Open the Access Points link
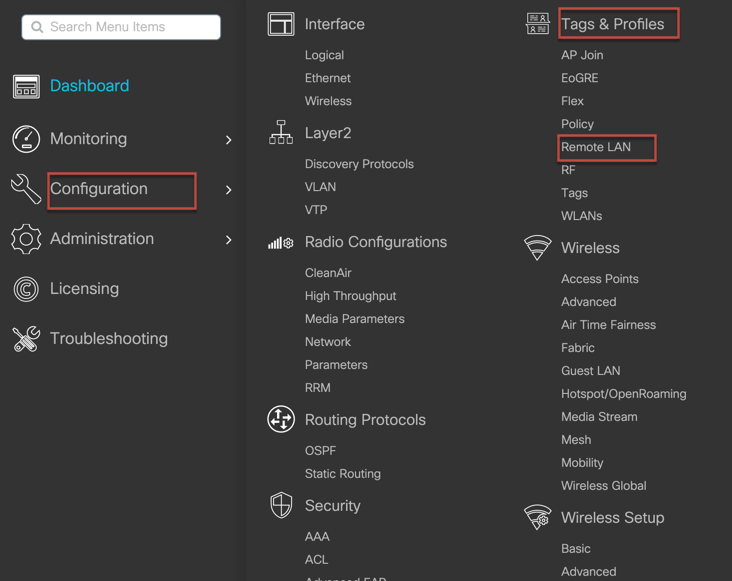The width and height of the screenshot is (732, 581). coord(600,279)
